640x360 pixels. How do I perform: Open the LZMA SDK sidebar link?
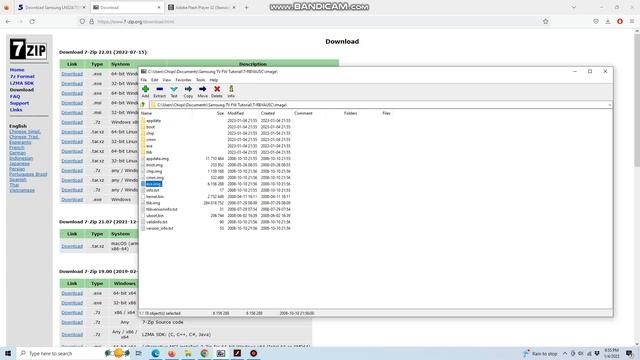click(22, 83)
